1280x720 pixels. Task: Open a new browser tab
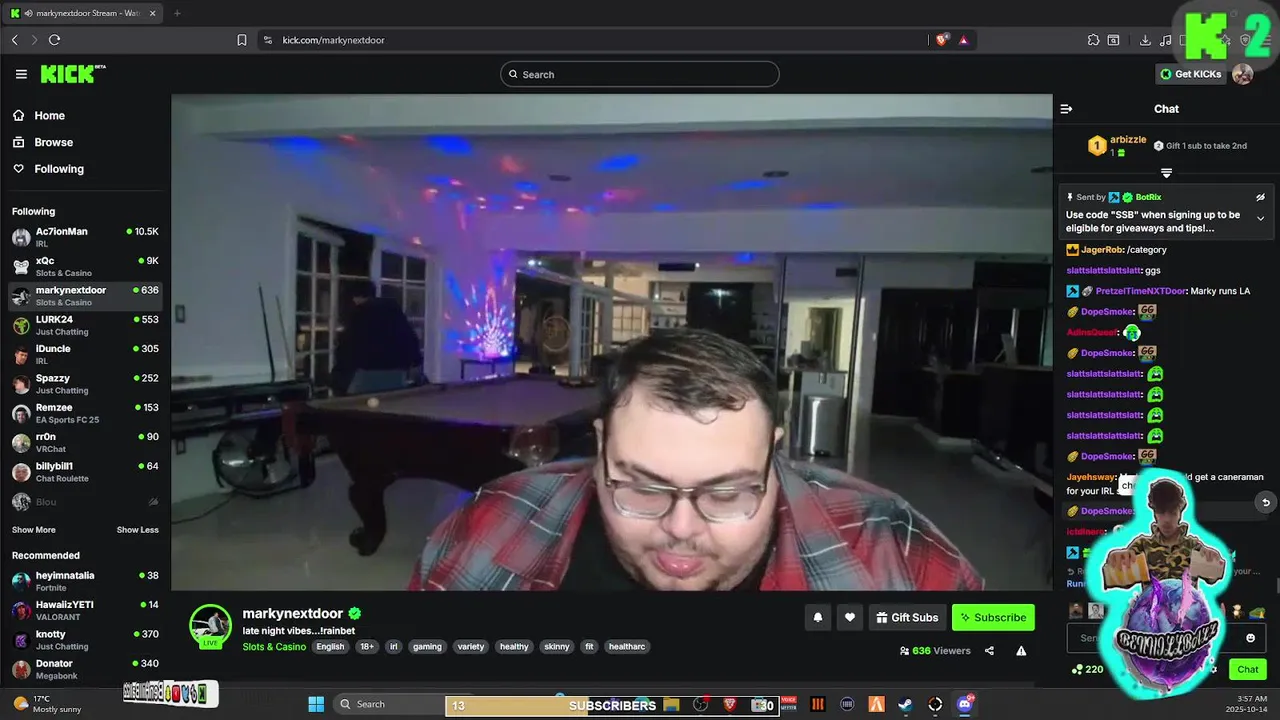click(177, 13)
